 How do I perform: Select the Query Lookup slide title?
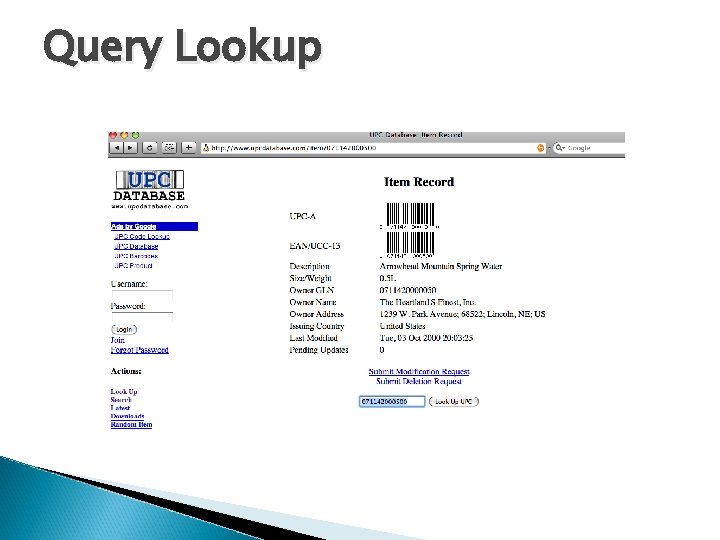[x=182, y=47]
